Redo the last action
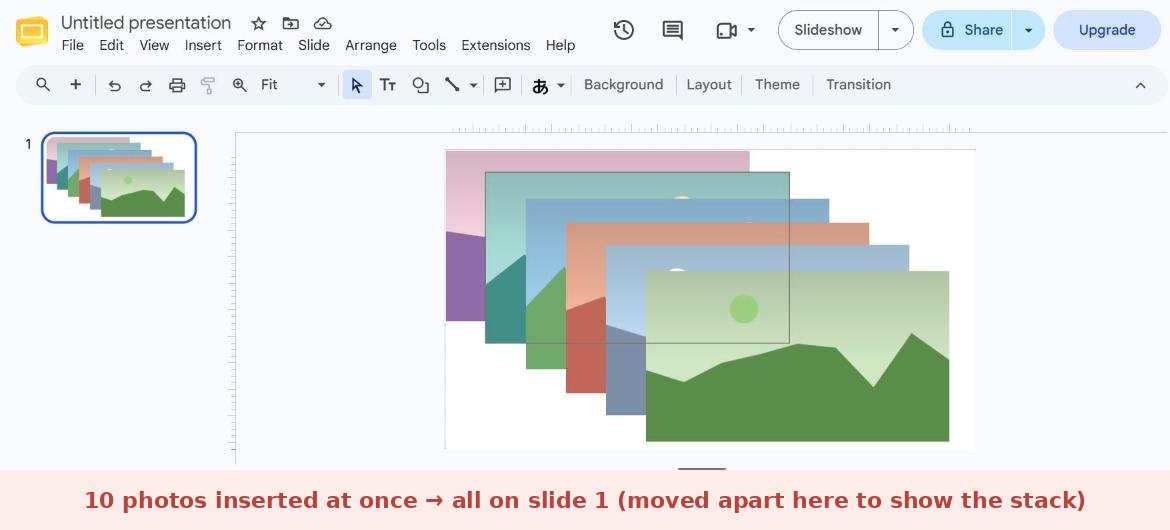1170x530 pixels. 146,85
